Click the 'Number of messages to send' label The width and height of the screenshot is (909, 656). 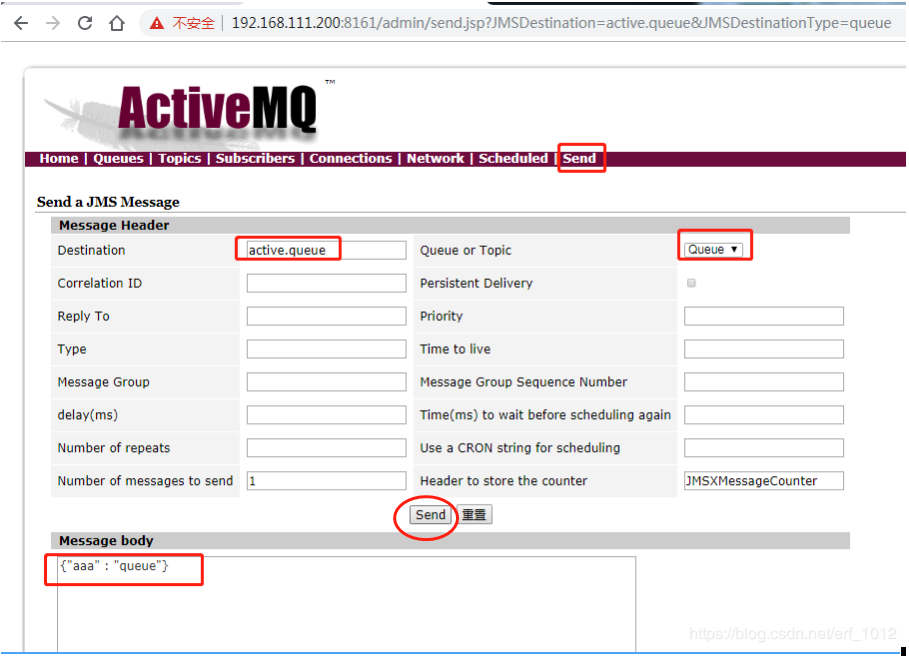click(145, 481)
